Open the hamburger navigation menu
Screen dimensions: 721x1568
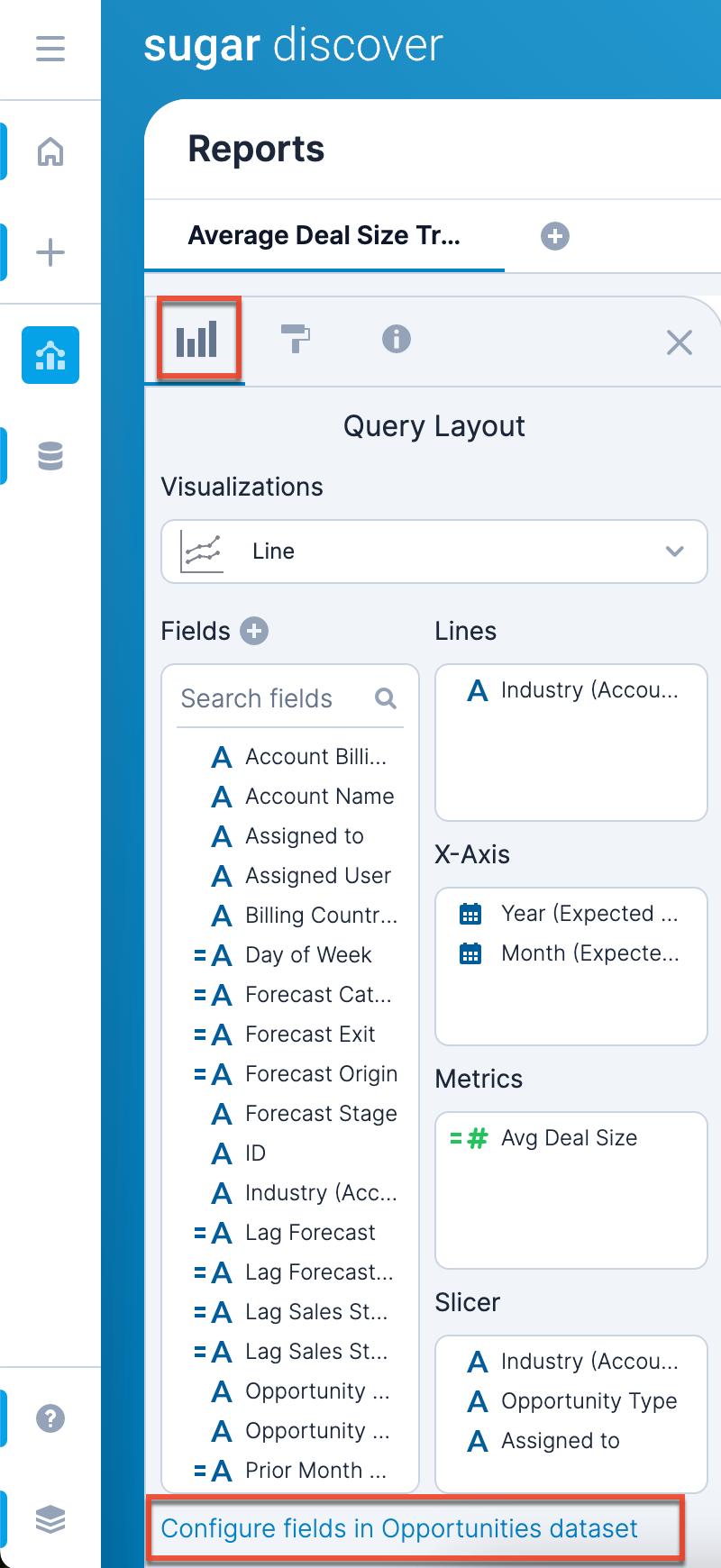tap(50, 48)
